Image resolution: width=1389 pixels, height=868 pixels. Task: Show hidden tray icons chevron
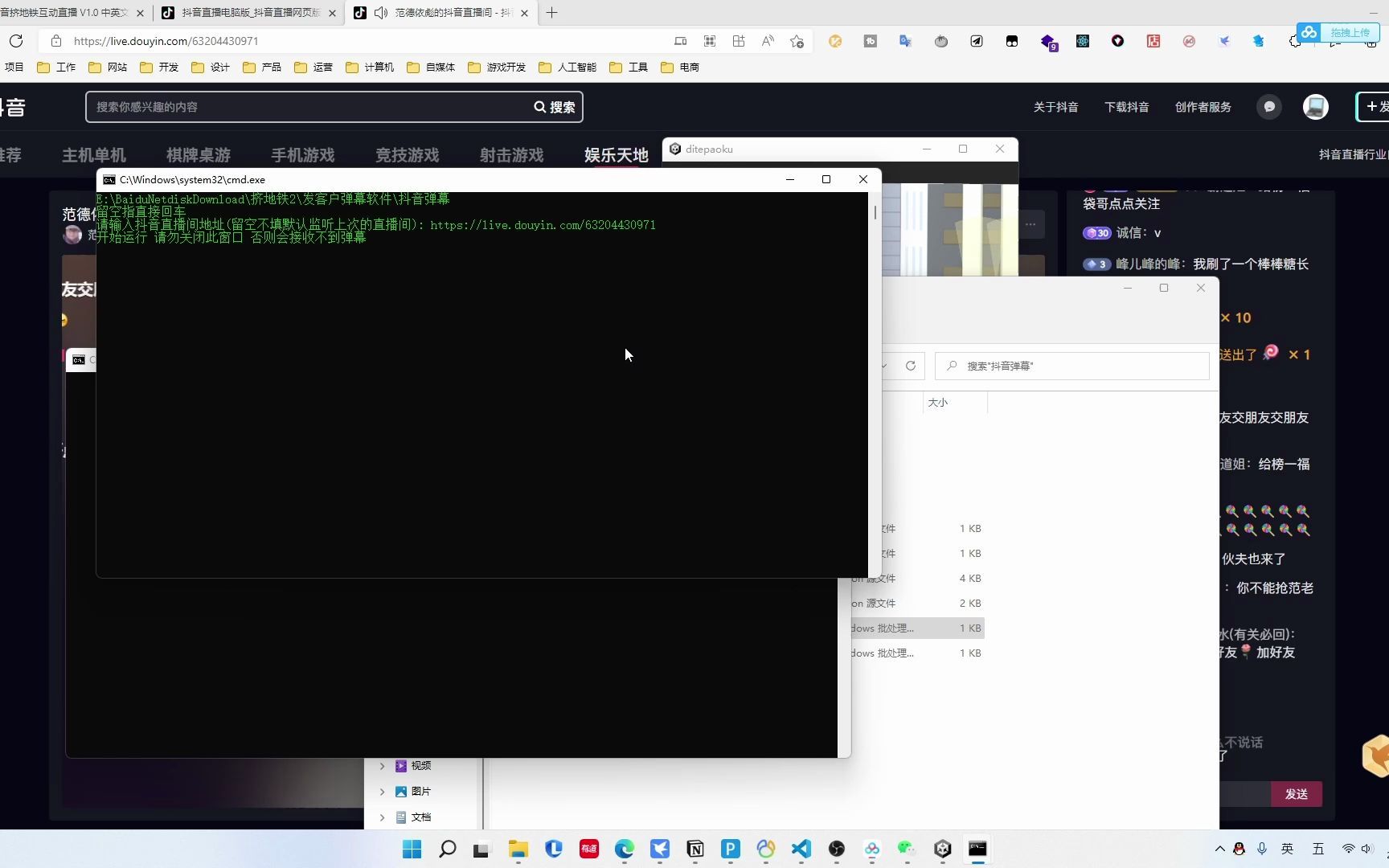coord(1219,849)
